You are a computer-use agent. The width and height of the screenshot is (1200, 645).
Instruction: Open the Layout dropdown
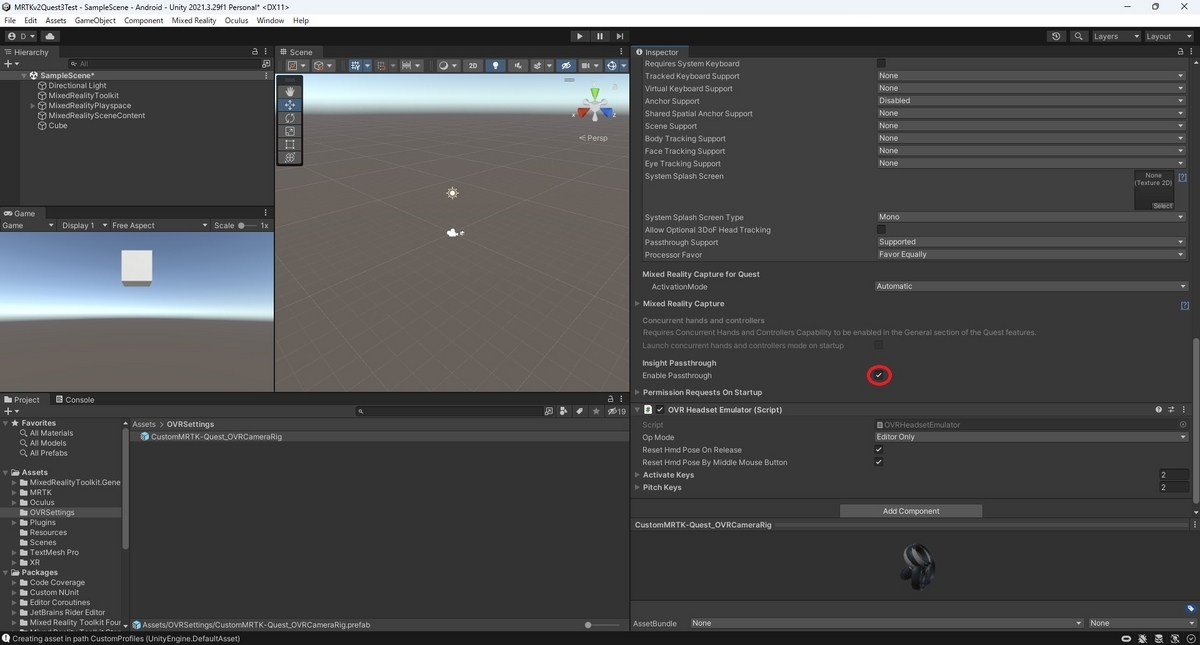click(x=1168, y=36)
